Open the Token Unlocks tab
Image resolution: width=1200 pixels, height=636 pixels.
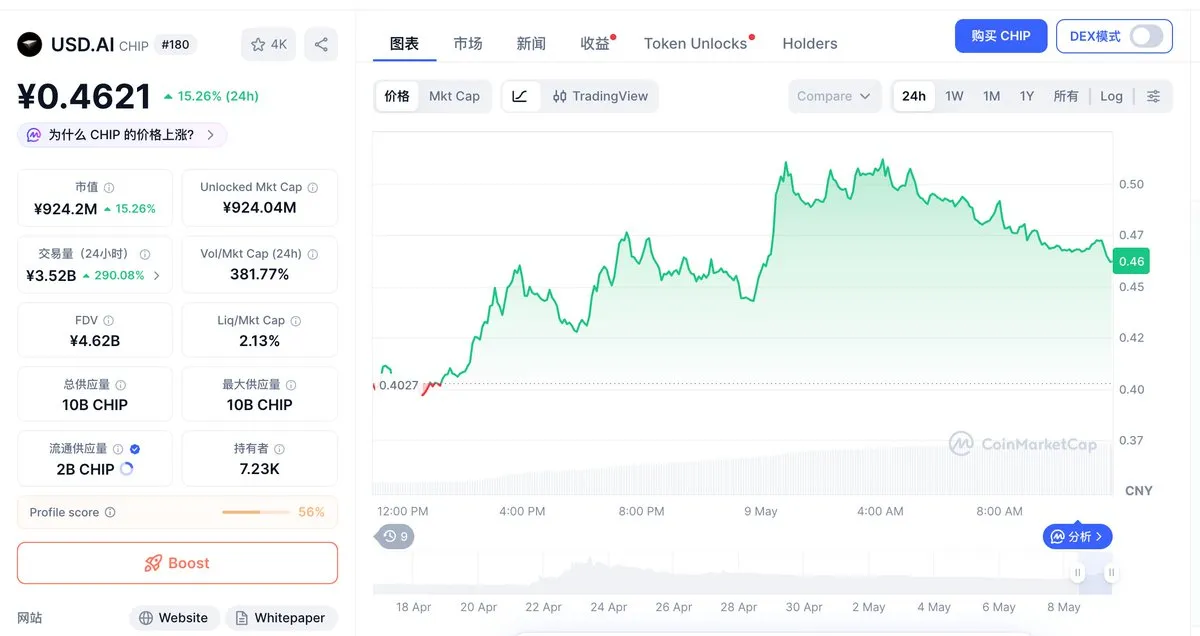[696, 43]
